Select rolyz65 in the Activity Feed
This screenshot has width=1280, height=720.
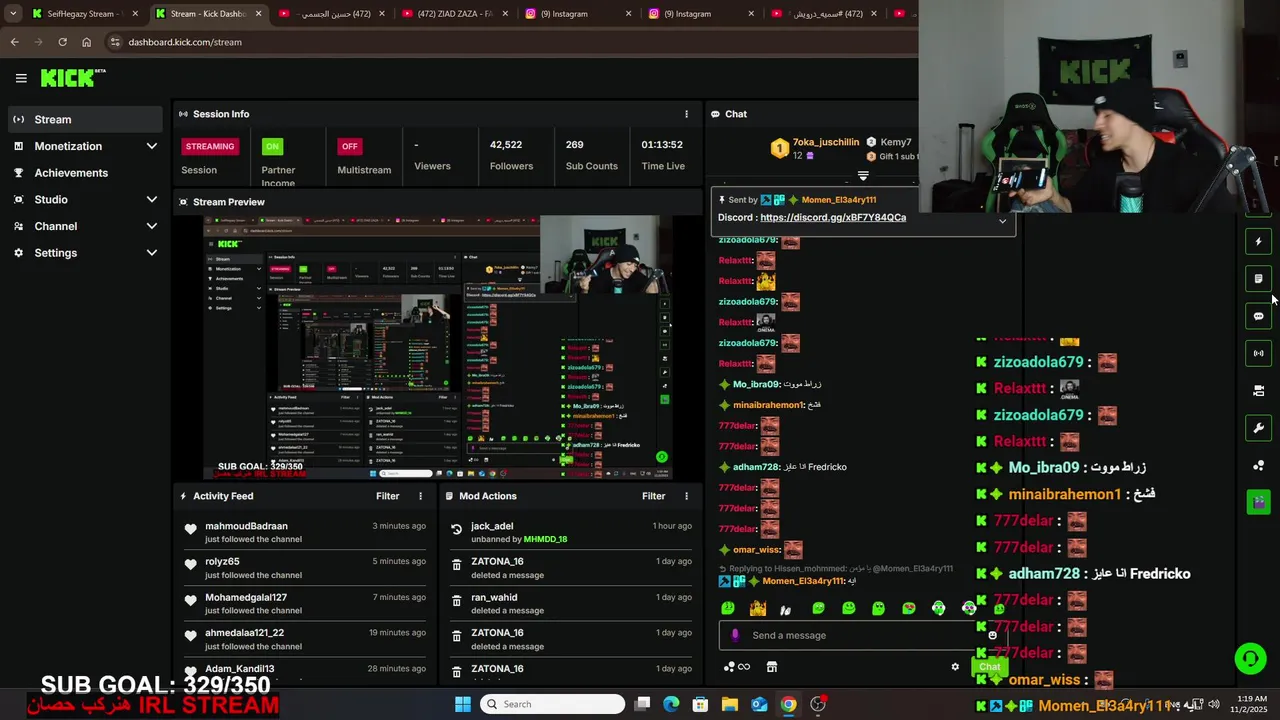coord(304,568)
